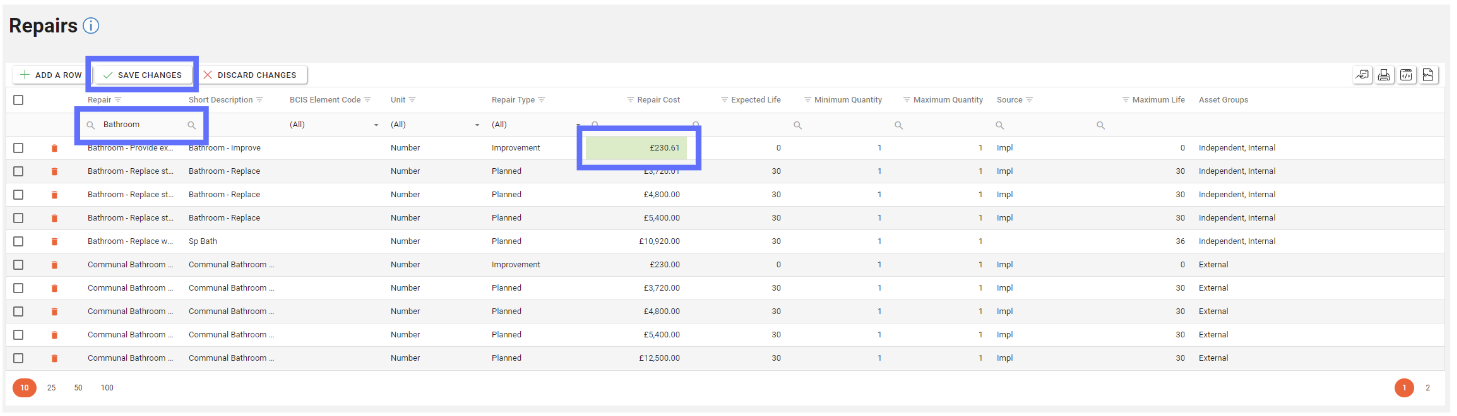
Task: Select checkbox of the £12,500.00 Communal Bathroom row
Action: (x=18, y=358)
